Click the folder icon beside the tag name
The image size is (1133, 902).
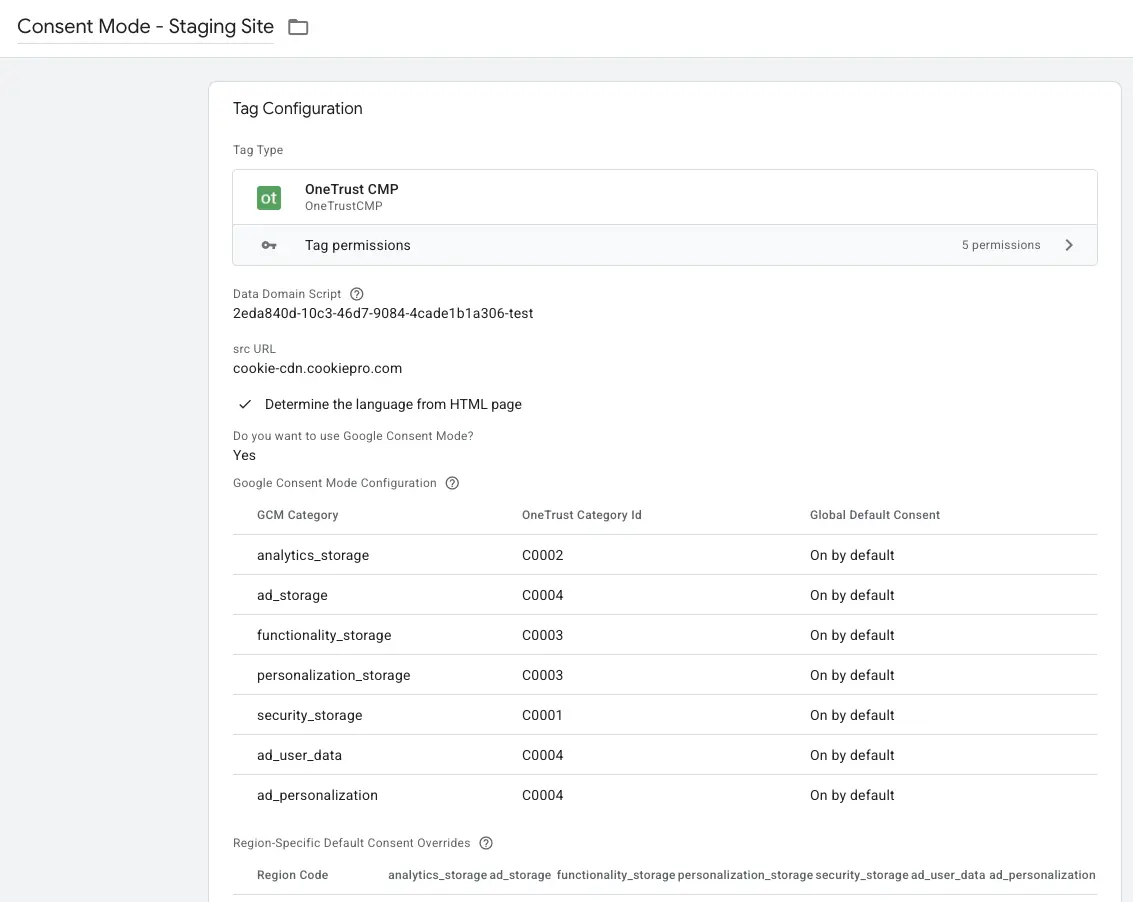298,27
